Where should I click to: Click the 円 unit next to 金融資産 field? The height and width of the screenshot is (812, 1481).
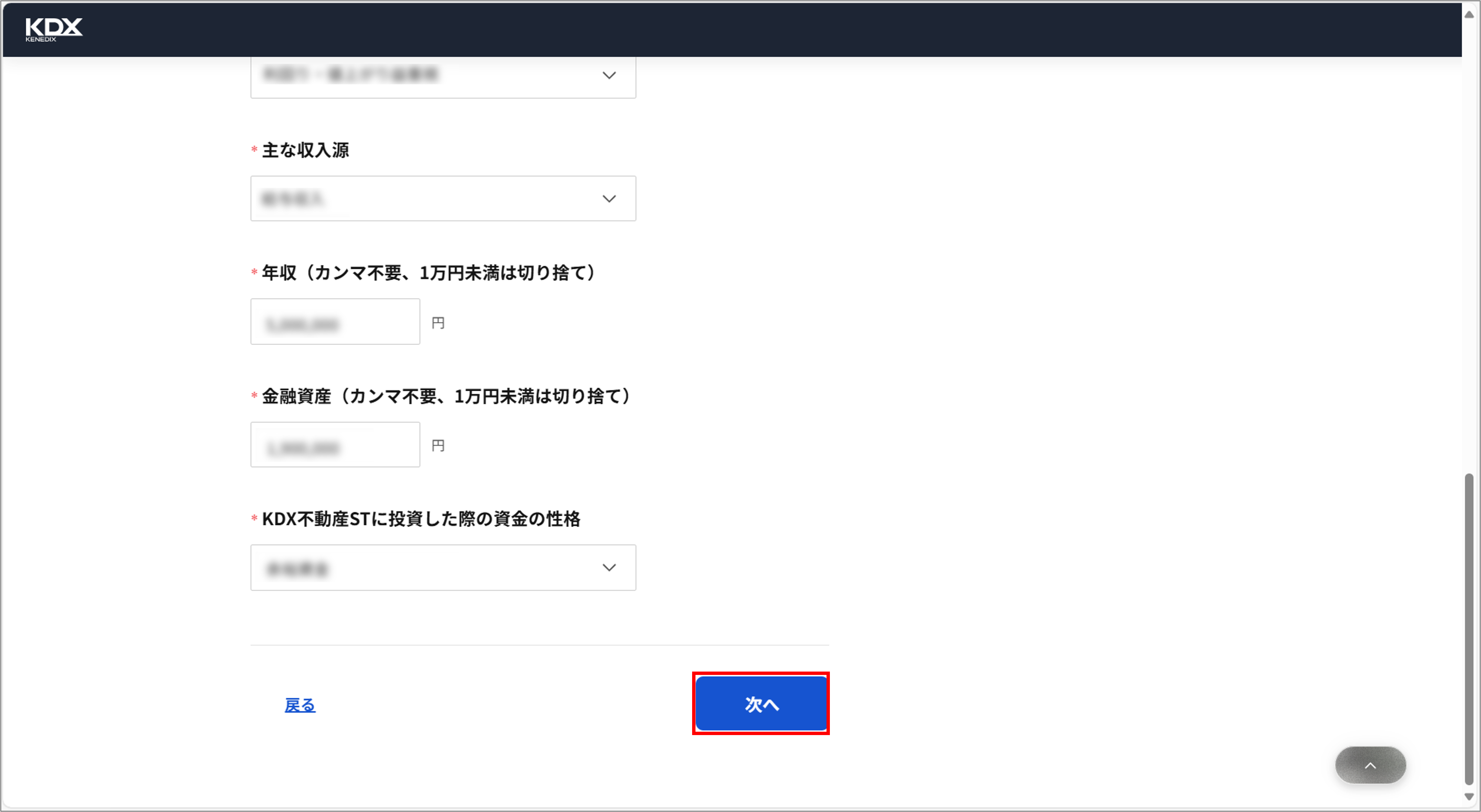pos(438,445)
